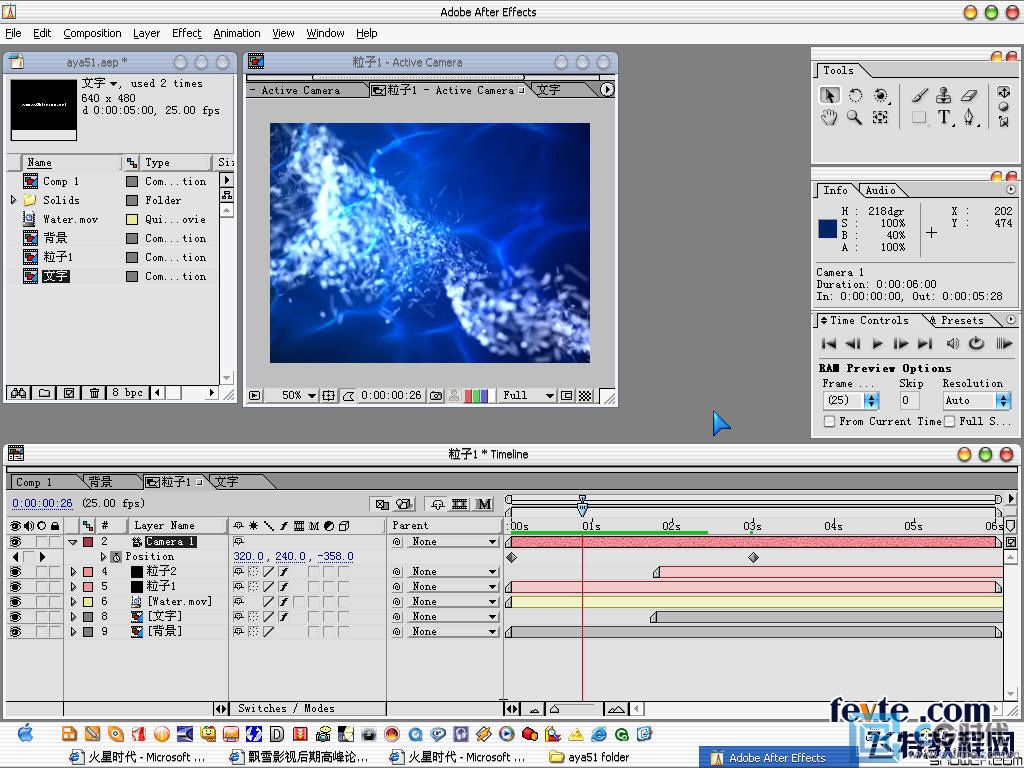Select the Rectangle Mask tool
The image size is (1024, 768).
(919, 118)
